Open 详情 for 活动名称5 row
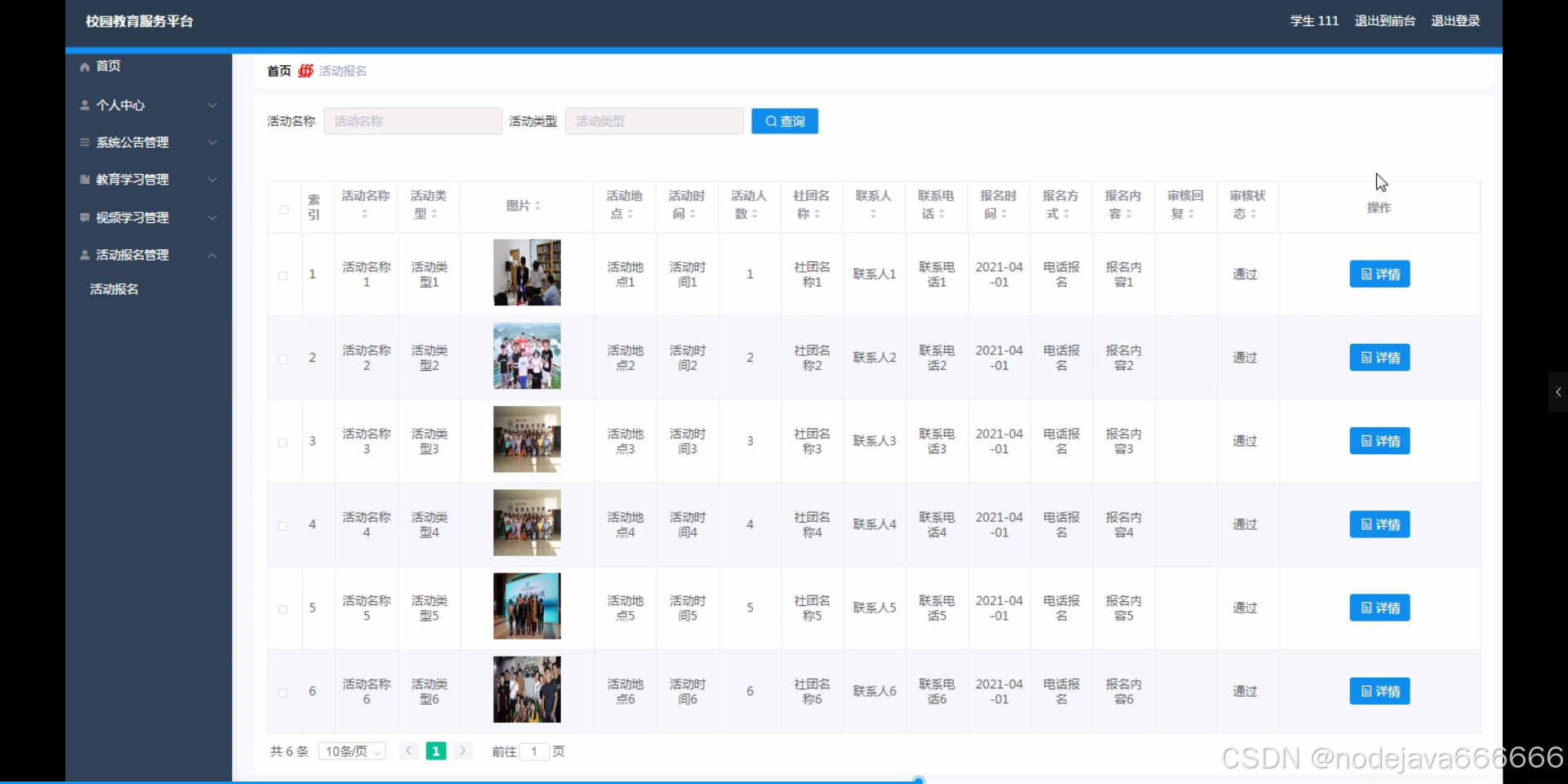This screenshot has width=1568, height=784. (x=1379, y=608)
